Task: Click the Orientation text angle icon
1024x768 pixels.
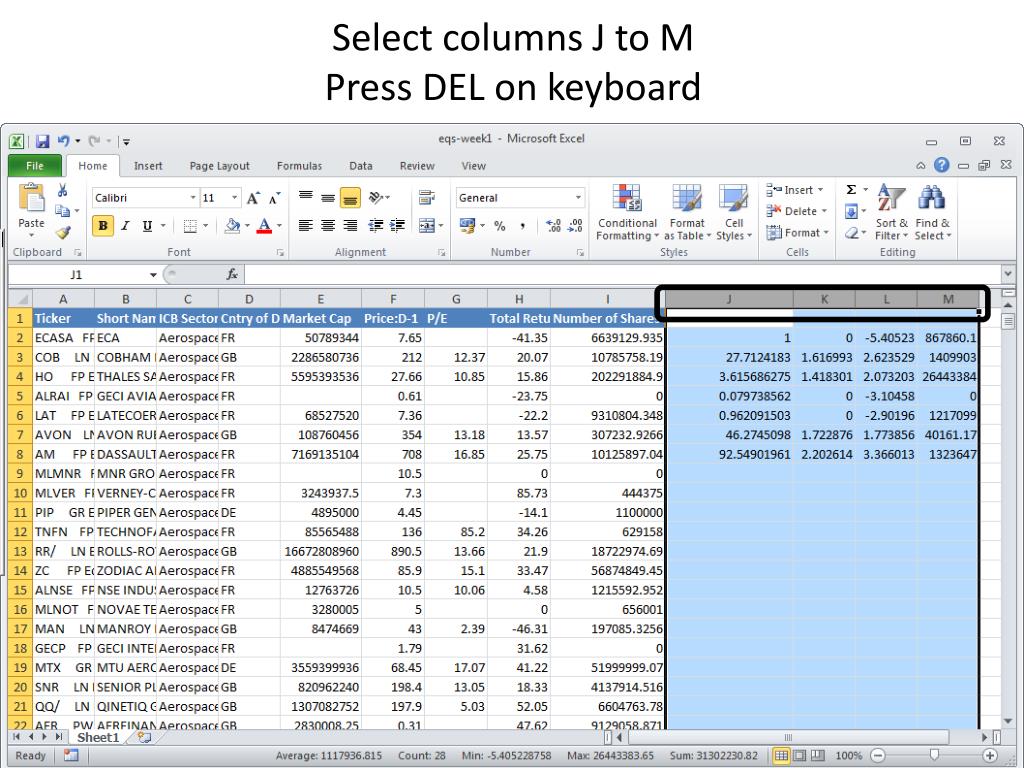Action: tap(376, 197)
